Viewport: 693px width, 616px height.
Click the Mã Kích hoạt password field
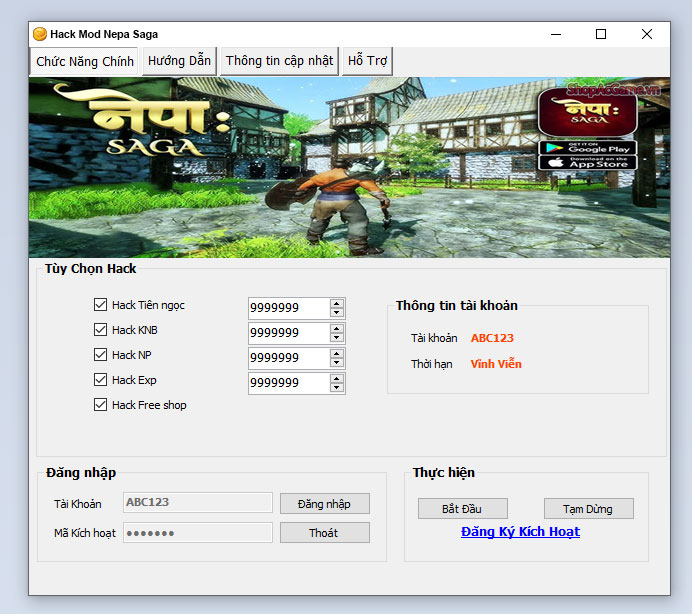(198, 533)
